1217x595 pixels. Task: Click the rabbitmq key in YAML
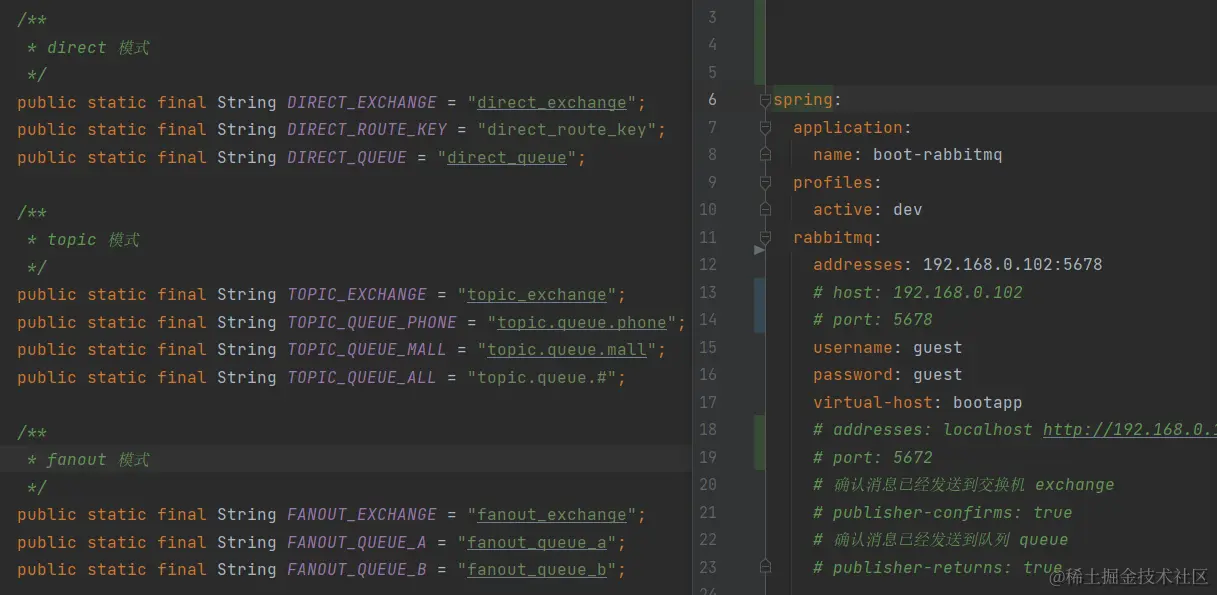click(833, 238)
